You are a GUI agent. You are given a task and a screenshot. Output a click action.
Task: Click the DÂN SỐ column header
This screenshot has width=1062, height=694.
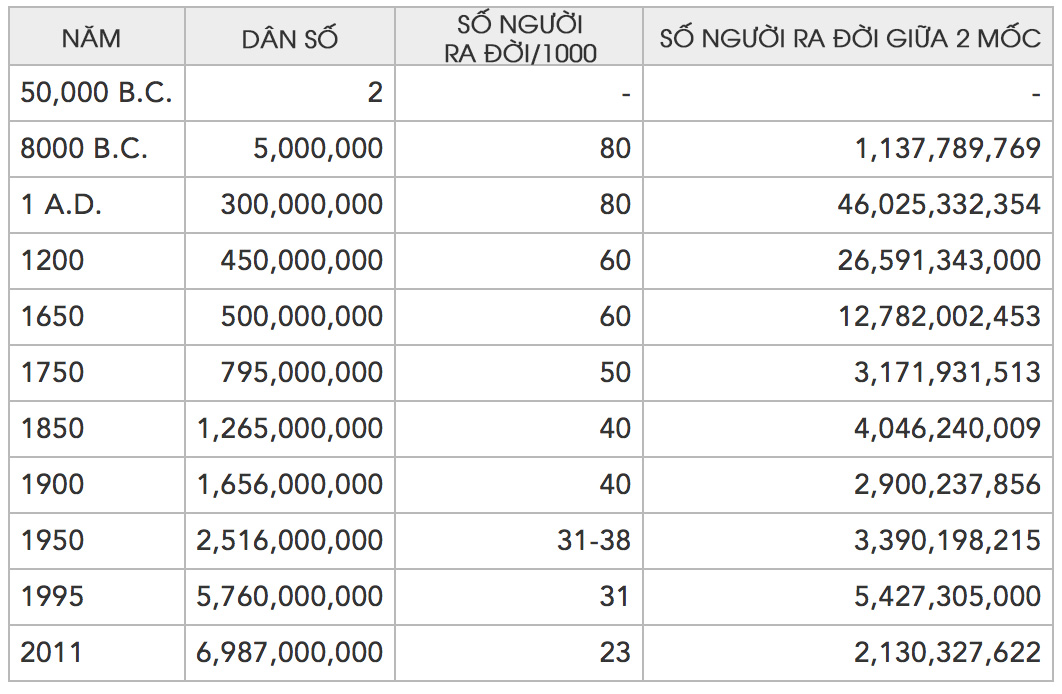[x=289, y=39]
